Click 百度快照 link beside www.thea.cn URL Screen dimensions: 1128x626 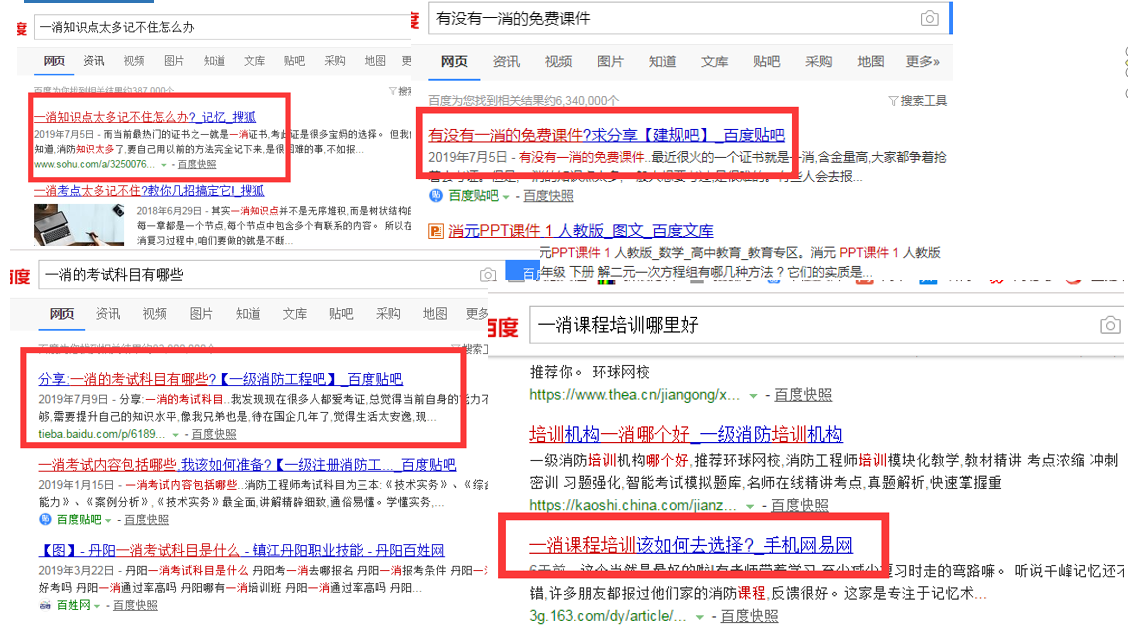tap(802, 395)
